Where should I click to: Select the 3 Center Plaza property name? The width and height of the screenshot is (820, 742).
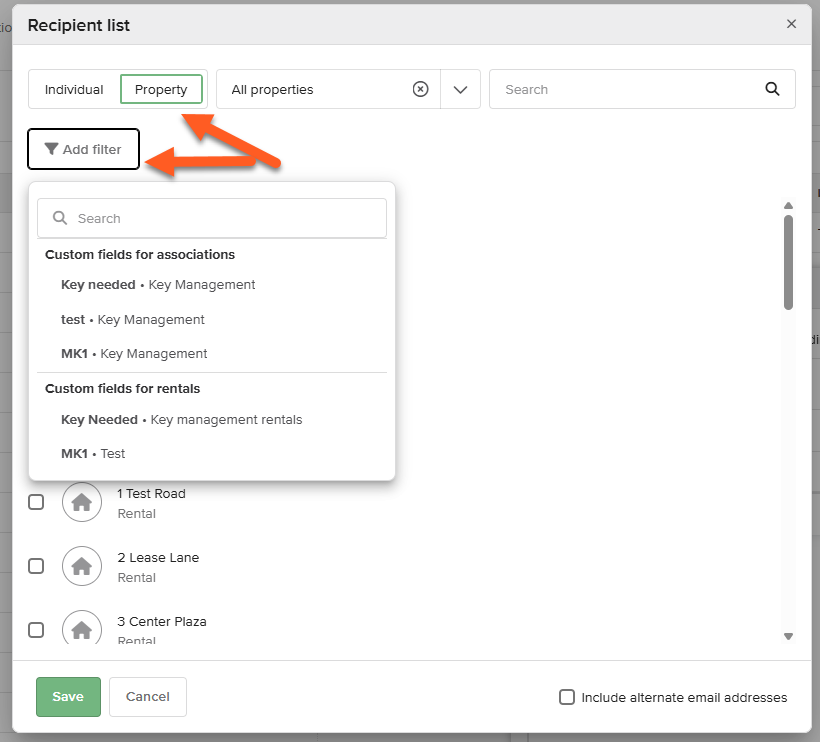[162, 621]
